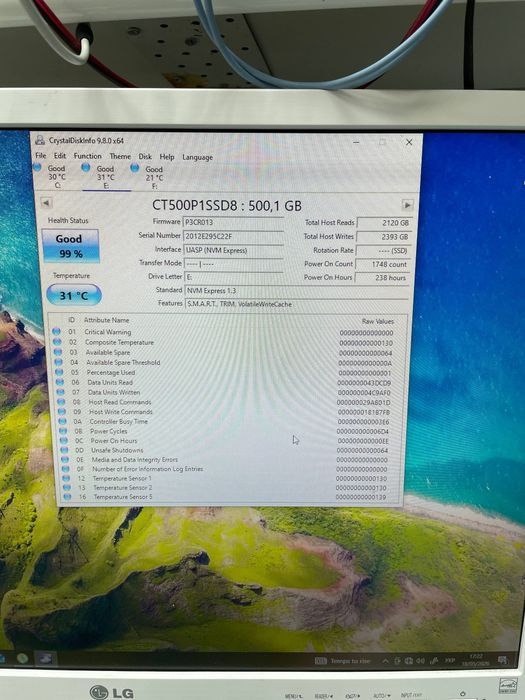525x700 pixels.
Task: Click the Attribute Name column header
Action: (x=106, y=320)
